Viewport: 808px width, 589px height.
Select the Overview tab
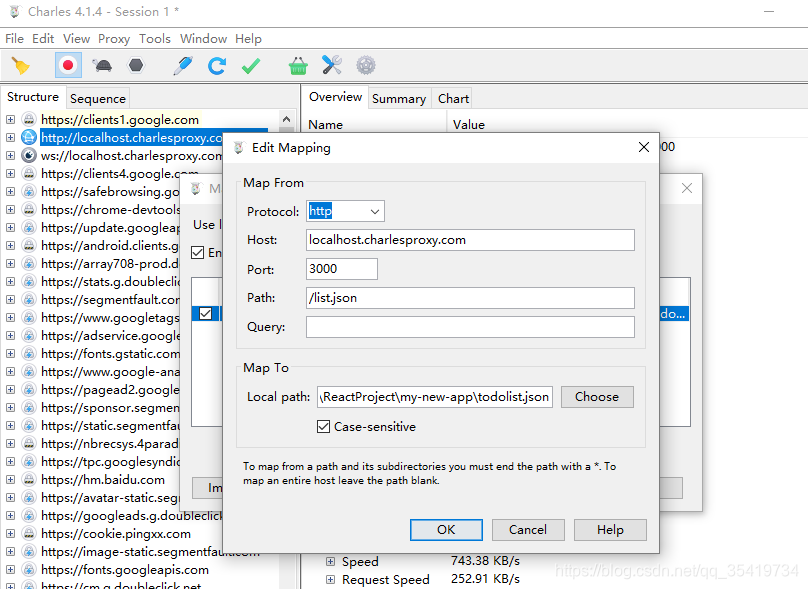[x=335, y=97]
